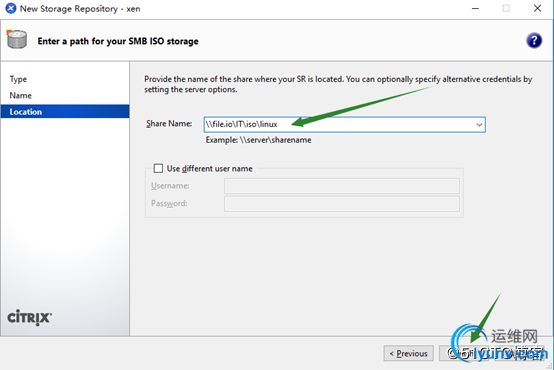Minimize the New Storage Repository window

[x=475, y=8]
